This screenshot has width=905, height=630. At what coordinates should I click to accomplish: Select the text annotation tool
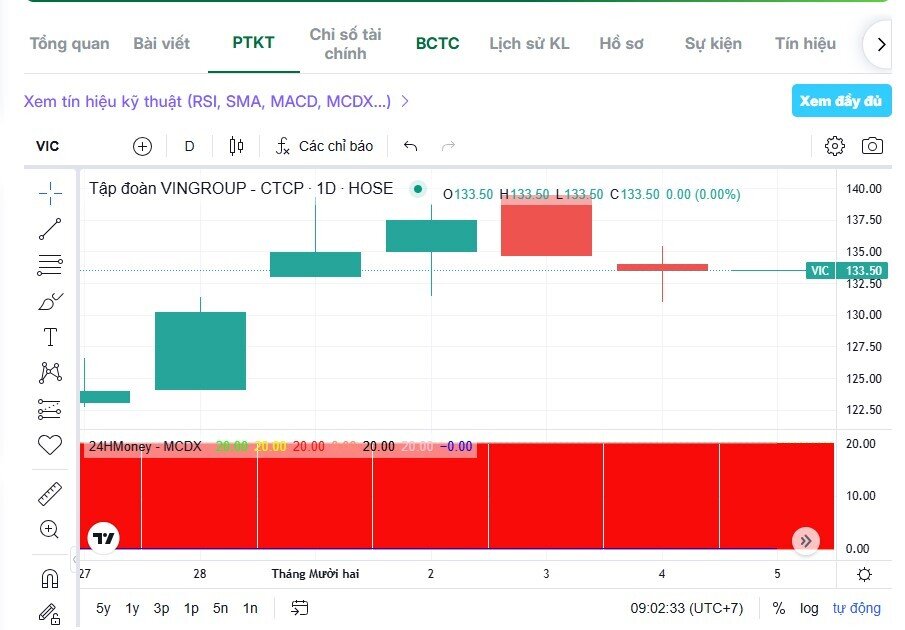tap(50, 337)
